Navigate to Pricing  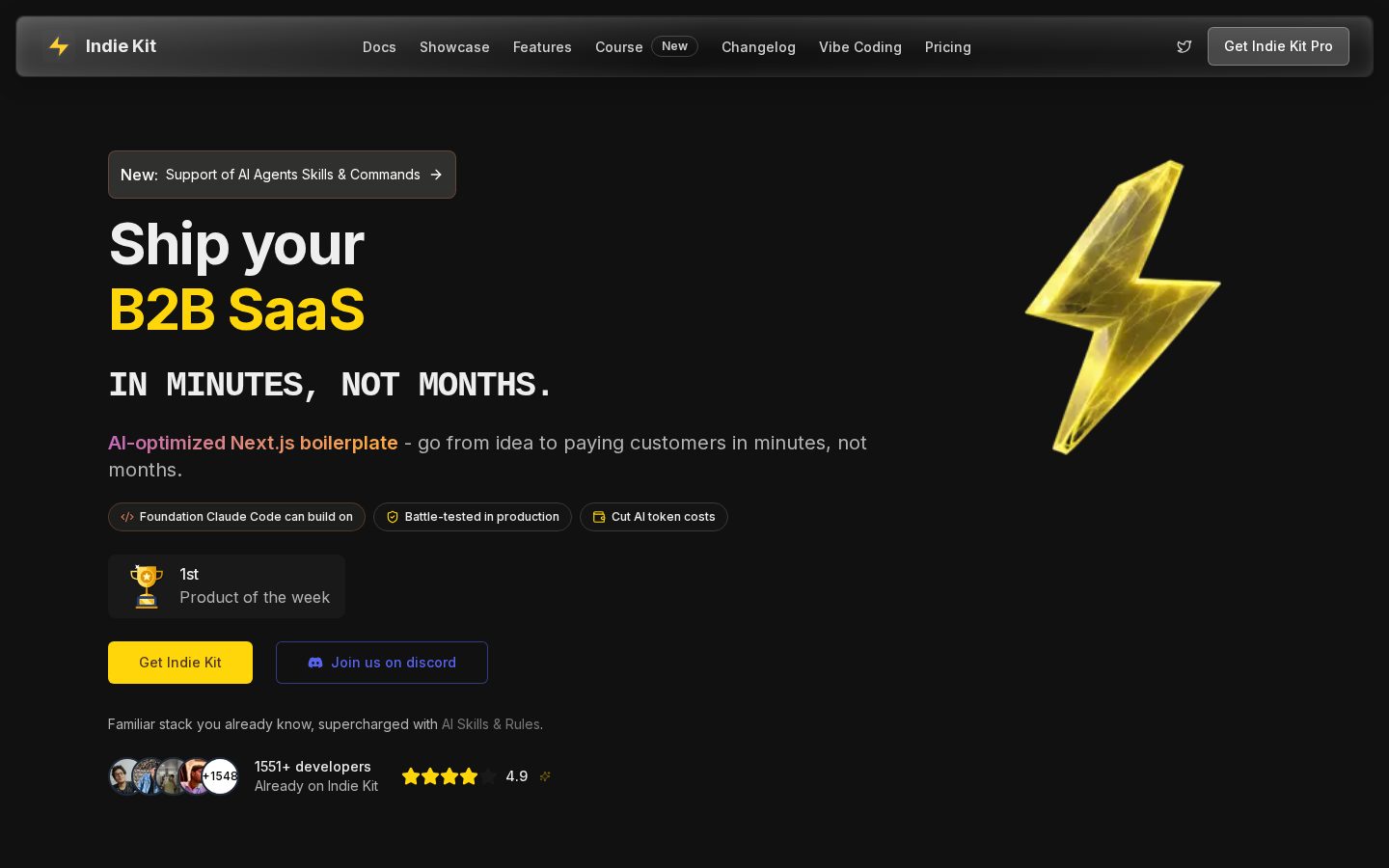tap(948, 47)
